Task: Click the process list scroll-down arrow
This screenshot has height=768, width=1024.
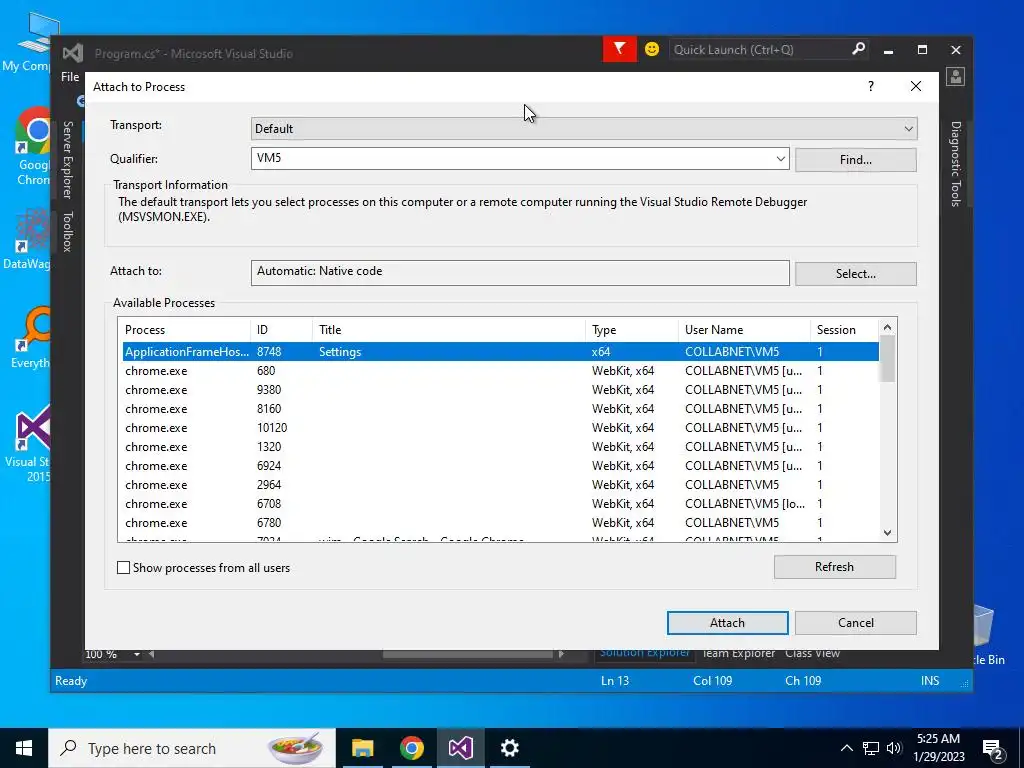Action: 887,533
